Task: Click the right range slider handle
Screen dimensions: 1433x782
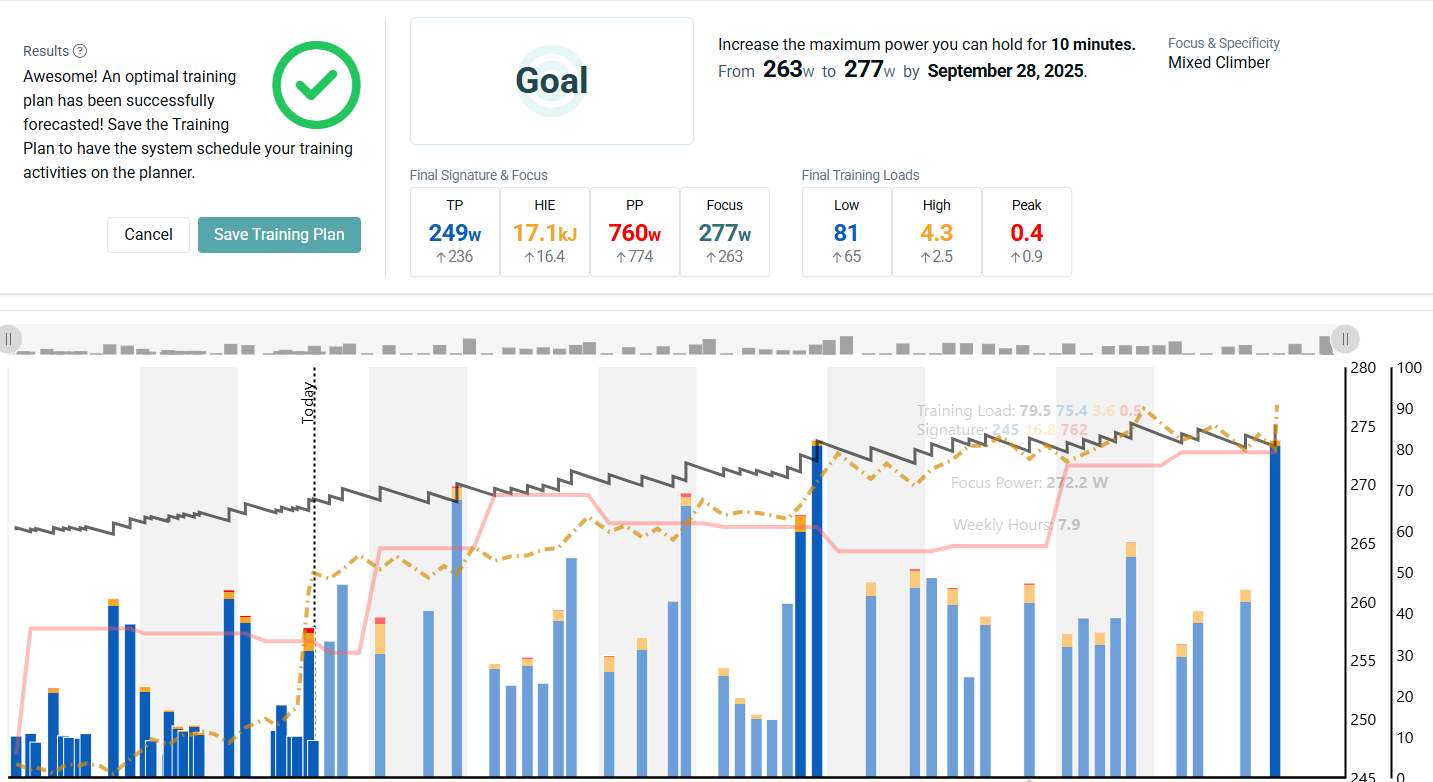Action: [1345, 339]
